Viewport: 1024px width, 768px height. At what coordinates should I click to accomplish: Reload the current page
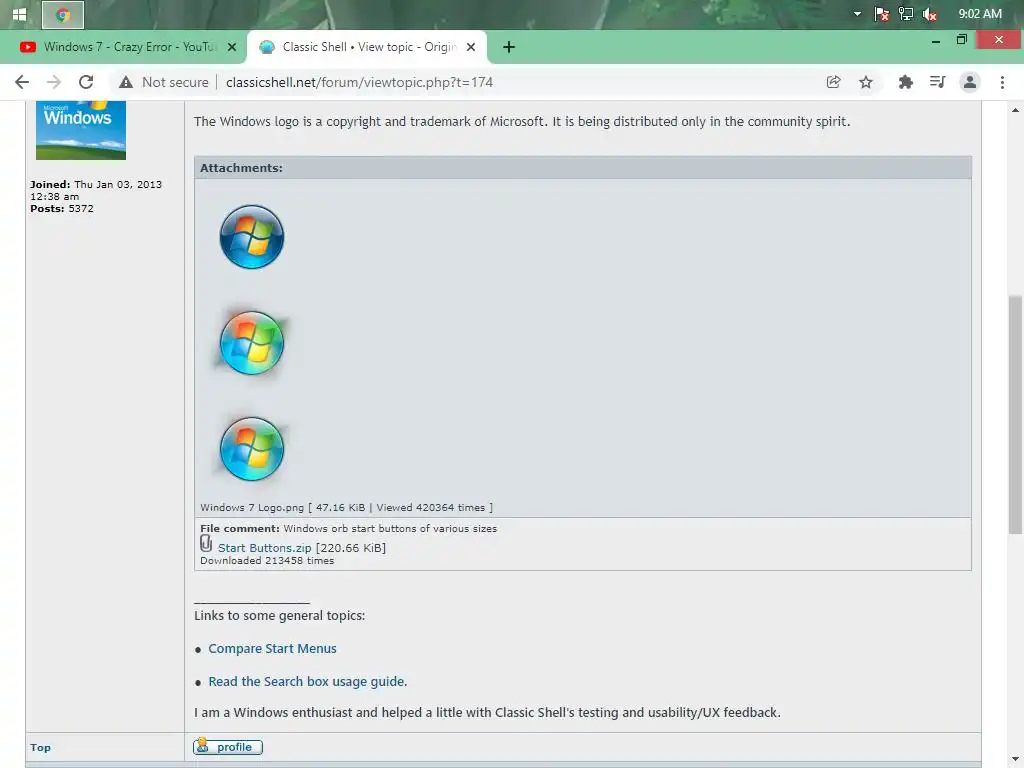(x=86, y=82)
